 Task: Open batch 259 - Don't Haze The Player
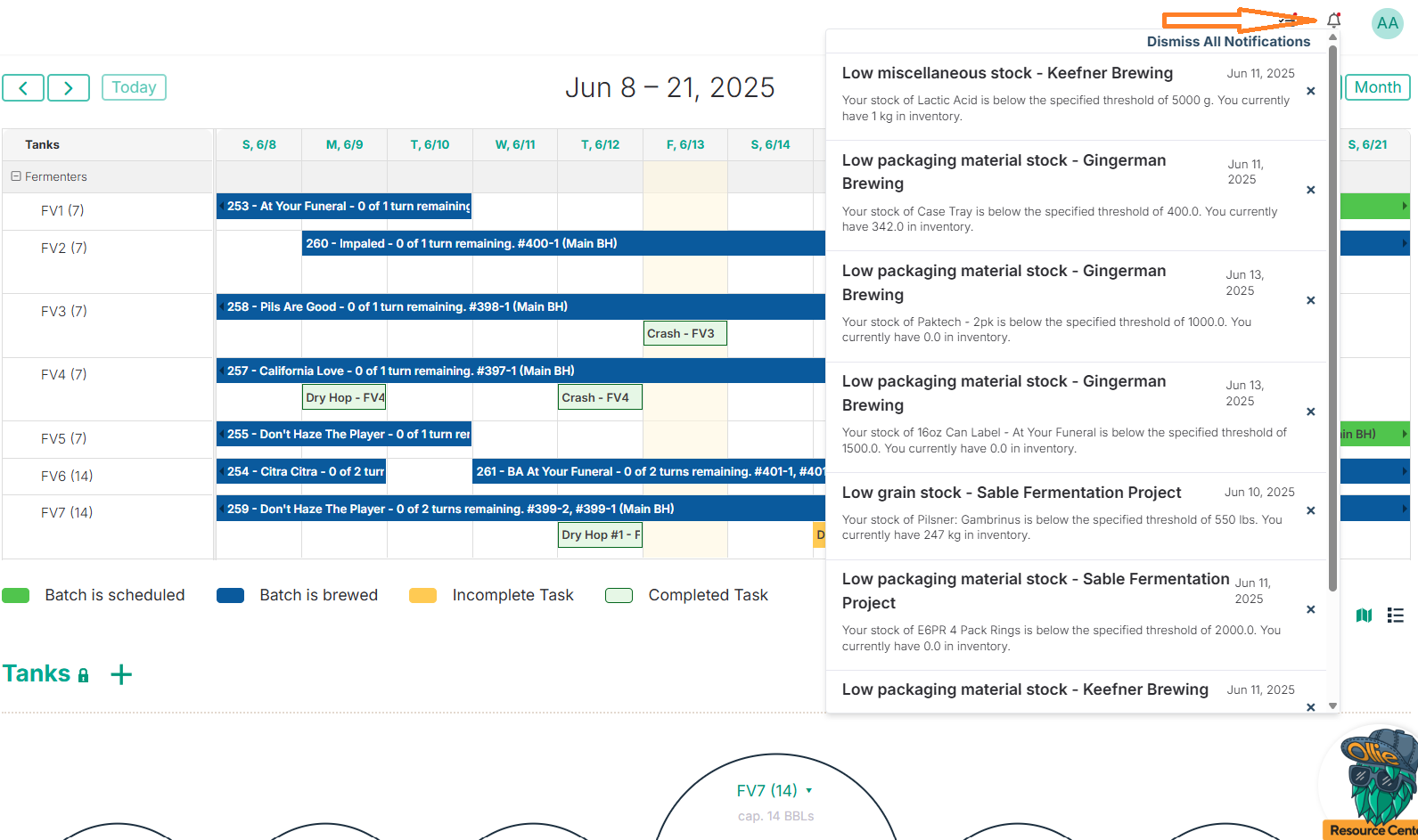tap(520, 509)
